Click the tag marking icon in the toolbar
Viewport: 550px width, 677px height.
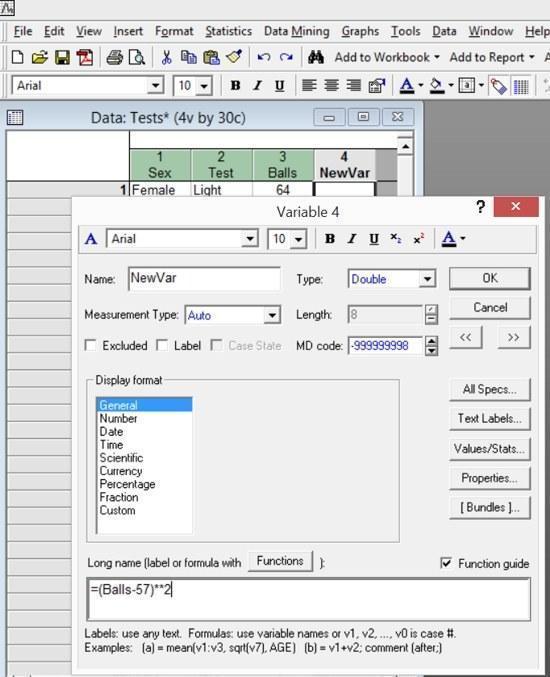pyautogui.click(x=498, y=85)
